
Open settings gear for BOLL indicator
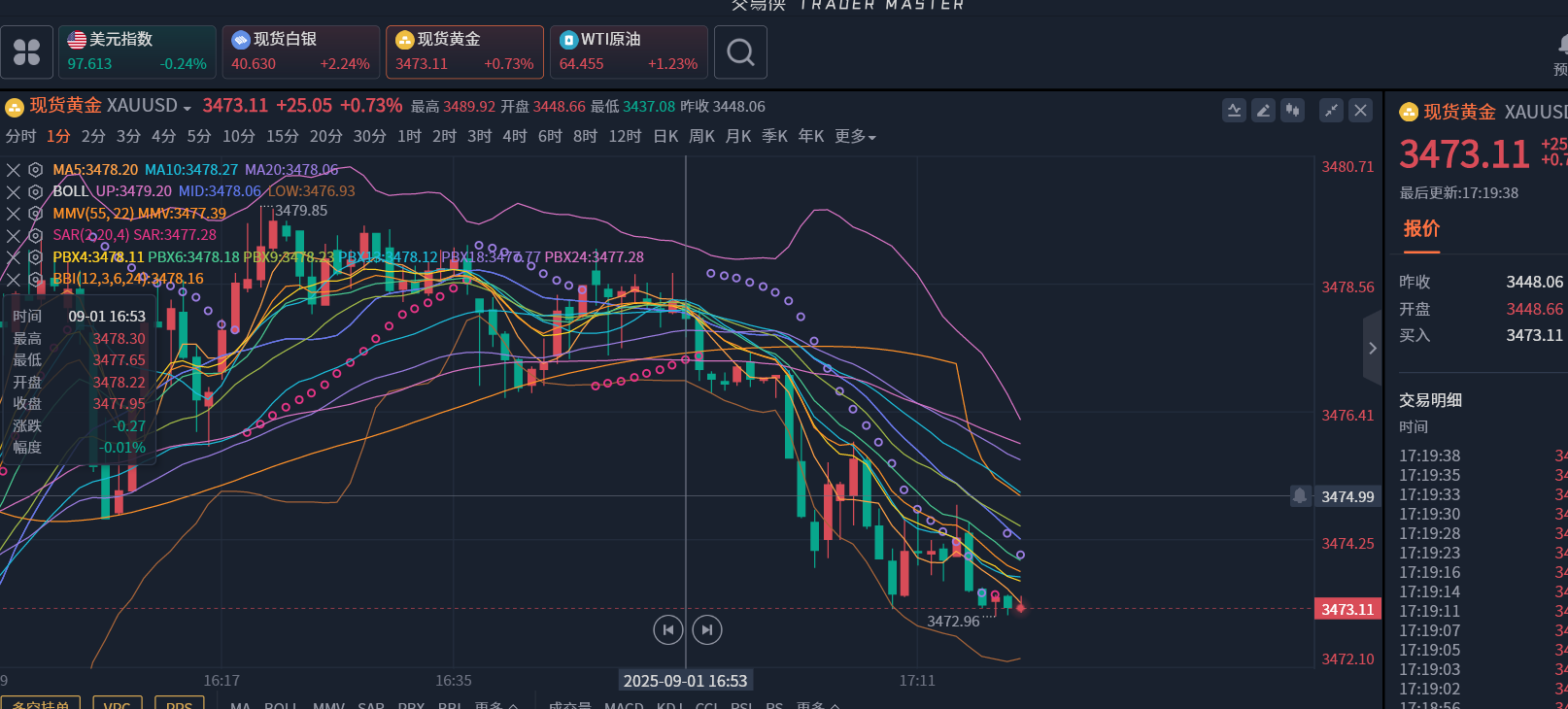pyautogui.click(x=35, y=191)
